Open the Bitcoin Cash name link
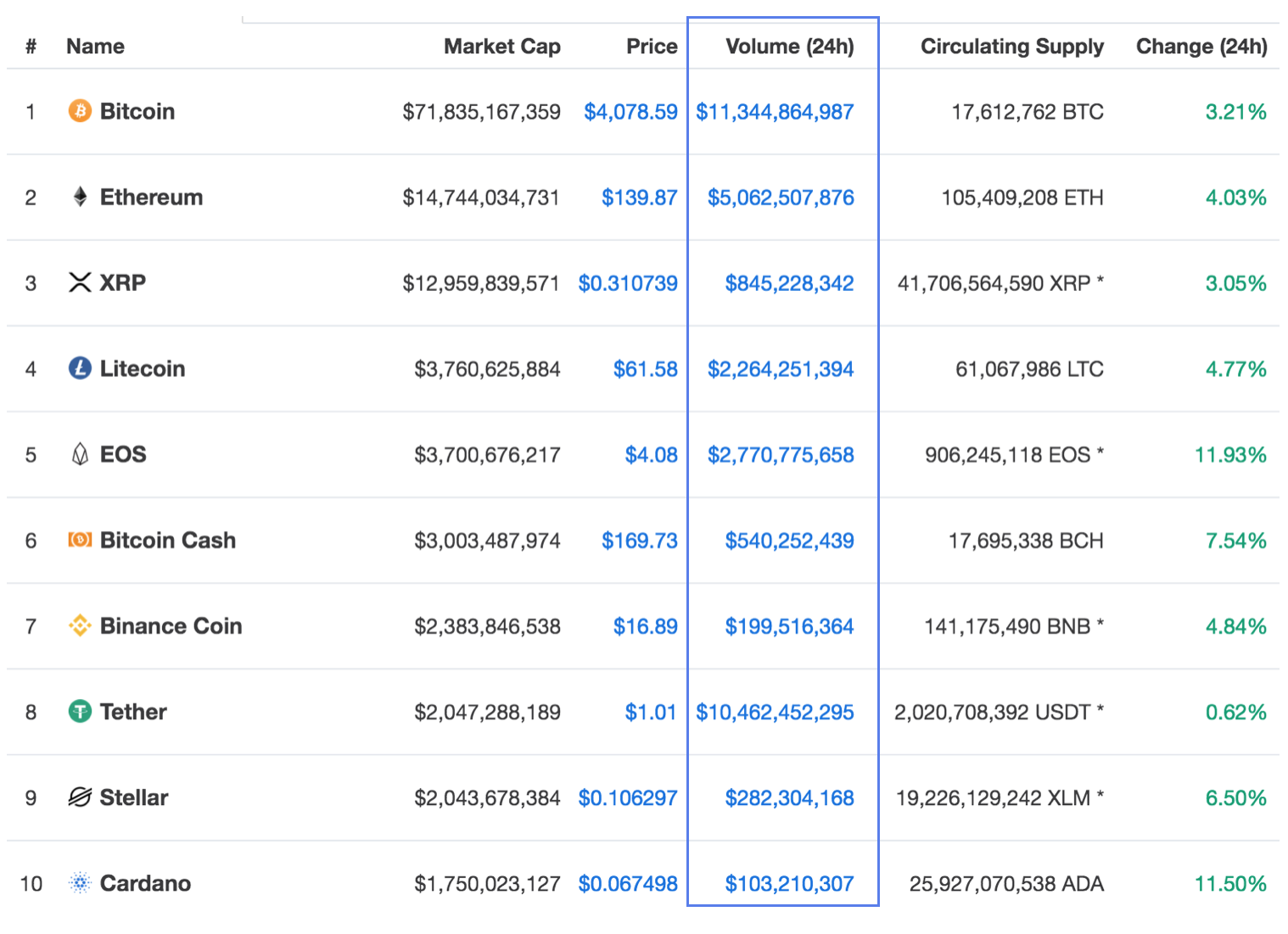The image size is (1288, 934). point(168,540)
